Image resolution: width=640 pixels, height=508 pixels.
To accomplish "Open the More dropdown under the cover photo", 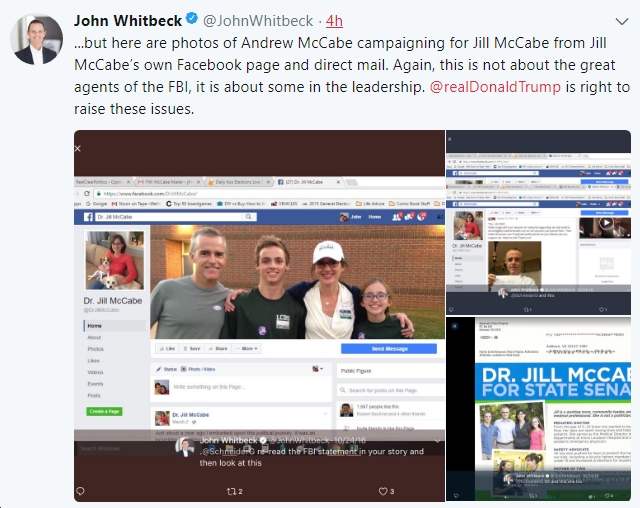I will pyautogui.click(x=247, y=348).
